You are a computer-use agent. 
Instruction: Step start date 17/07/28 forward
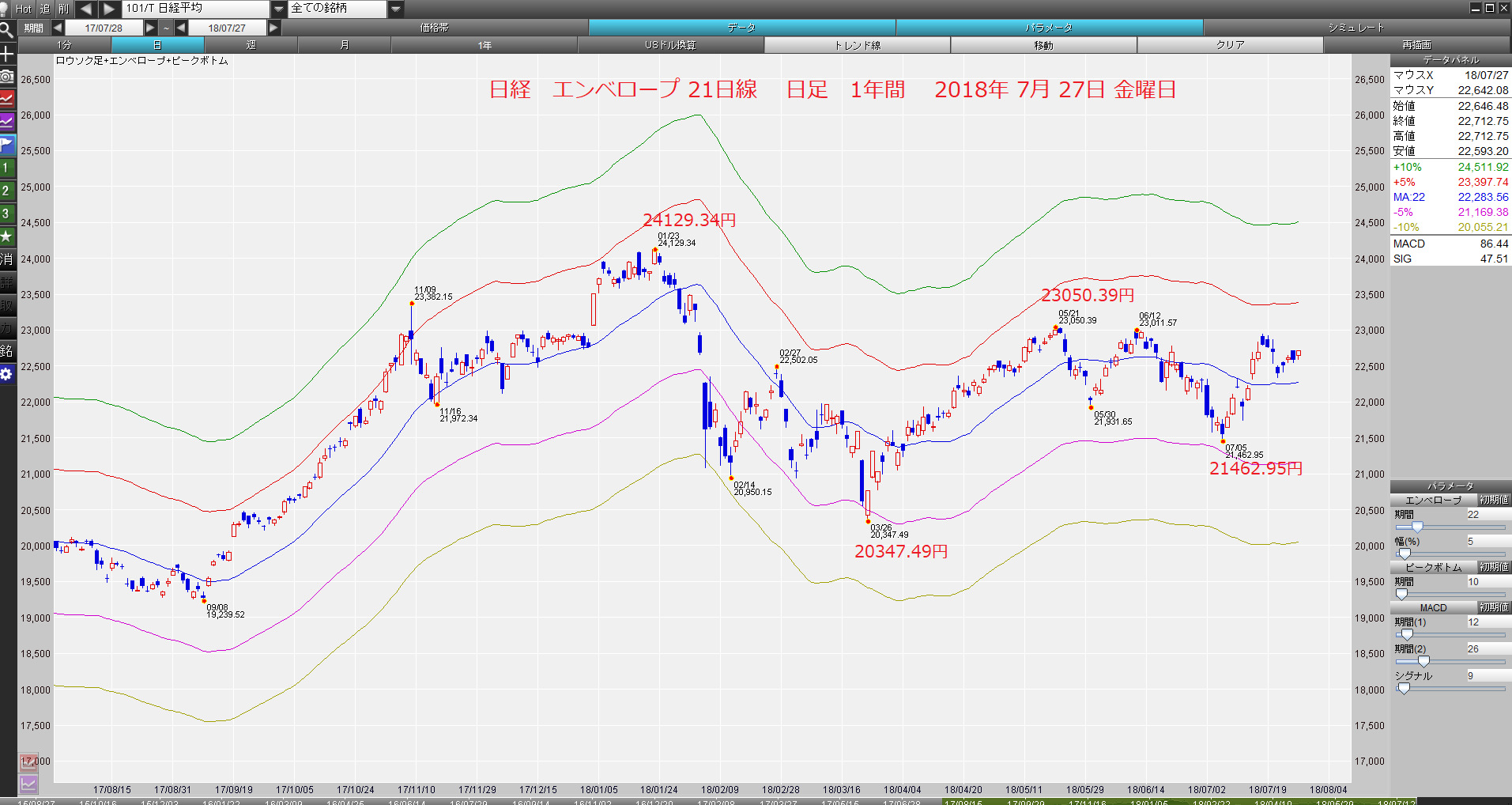[150, 28]
